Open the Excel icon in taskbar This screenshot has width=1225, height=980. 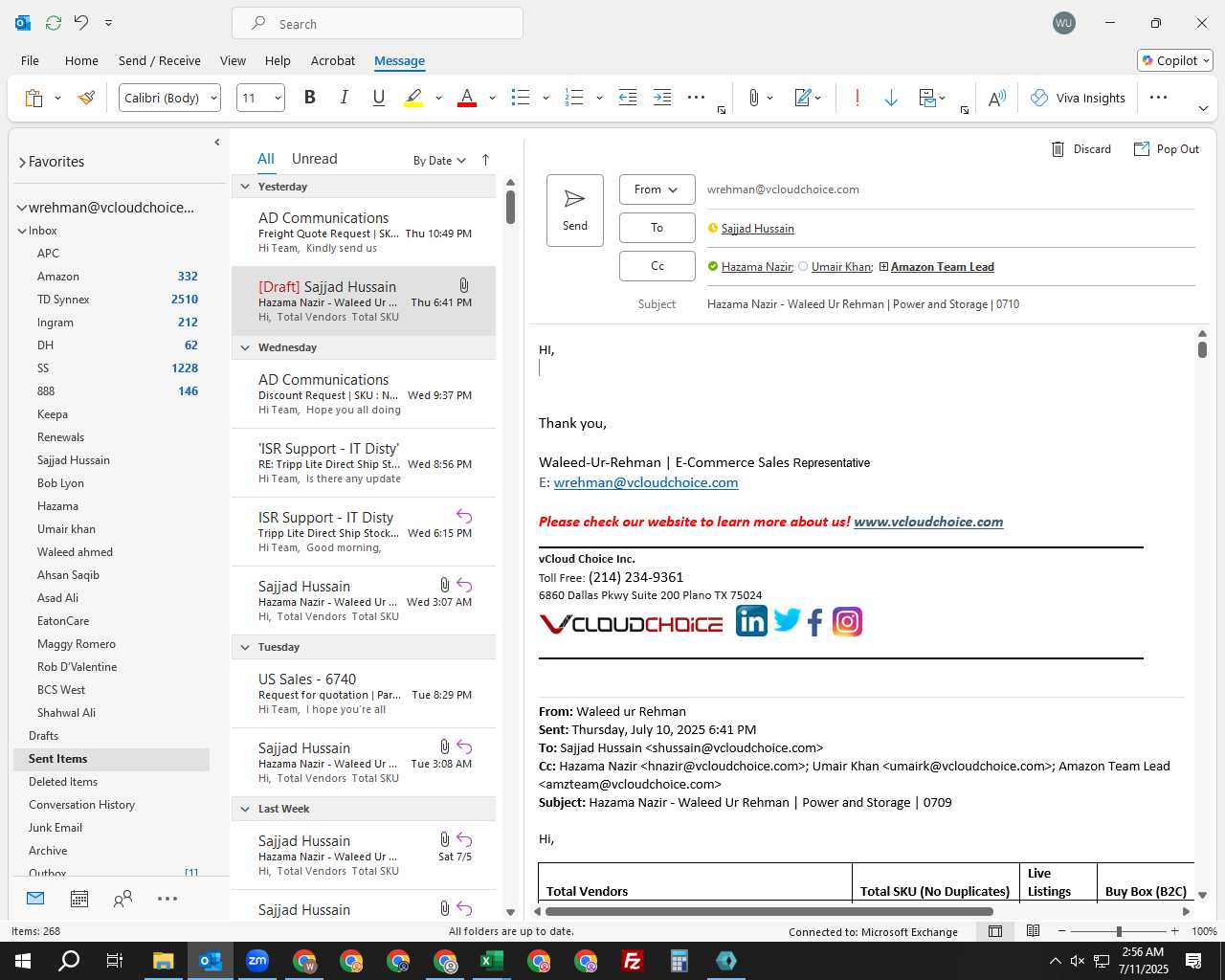(492, 961)
